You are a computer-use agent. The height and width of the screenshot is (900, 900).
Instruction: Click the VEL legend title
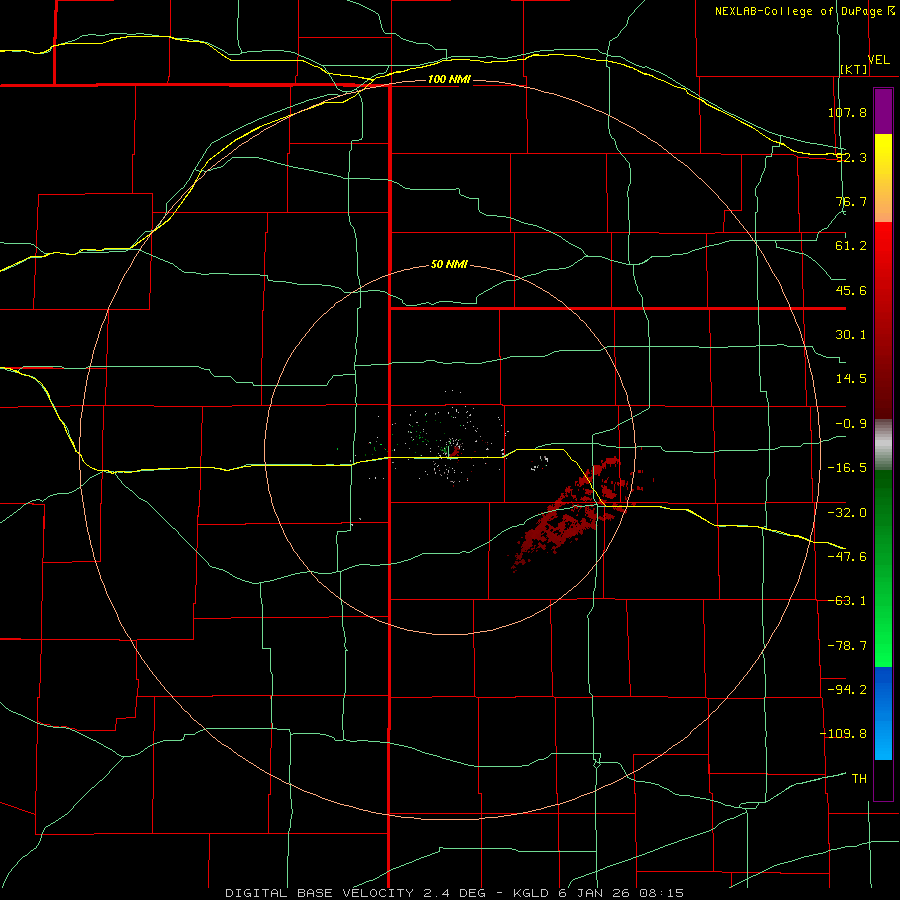[878, 60]
